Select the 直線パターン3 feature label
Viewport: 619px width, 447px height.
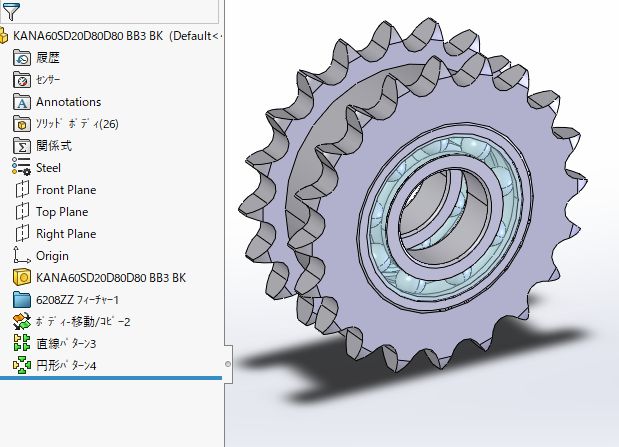[66, 344]
